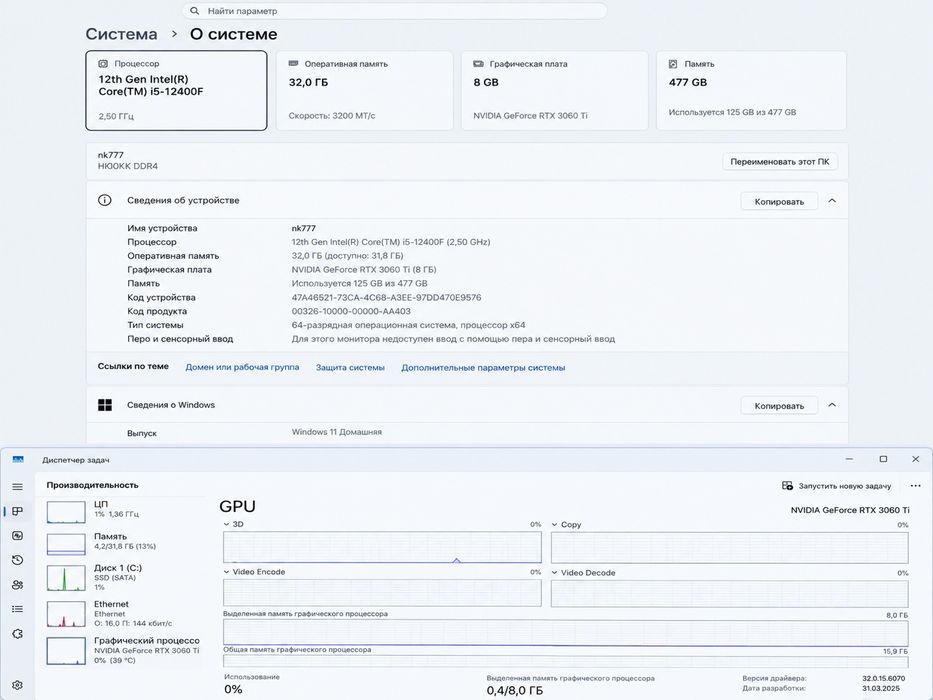
Task: Click Запустить новую задачу button
Action: click(x=836, y=486)
